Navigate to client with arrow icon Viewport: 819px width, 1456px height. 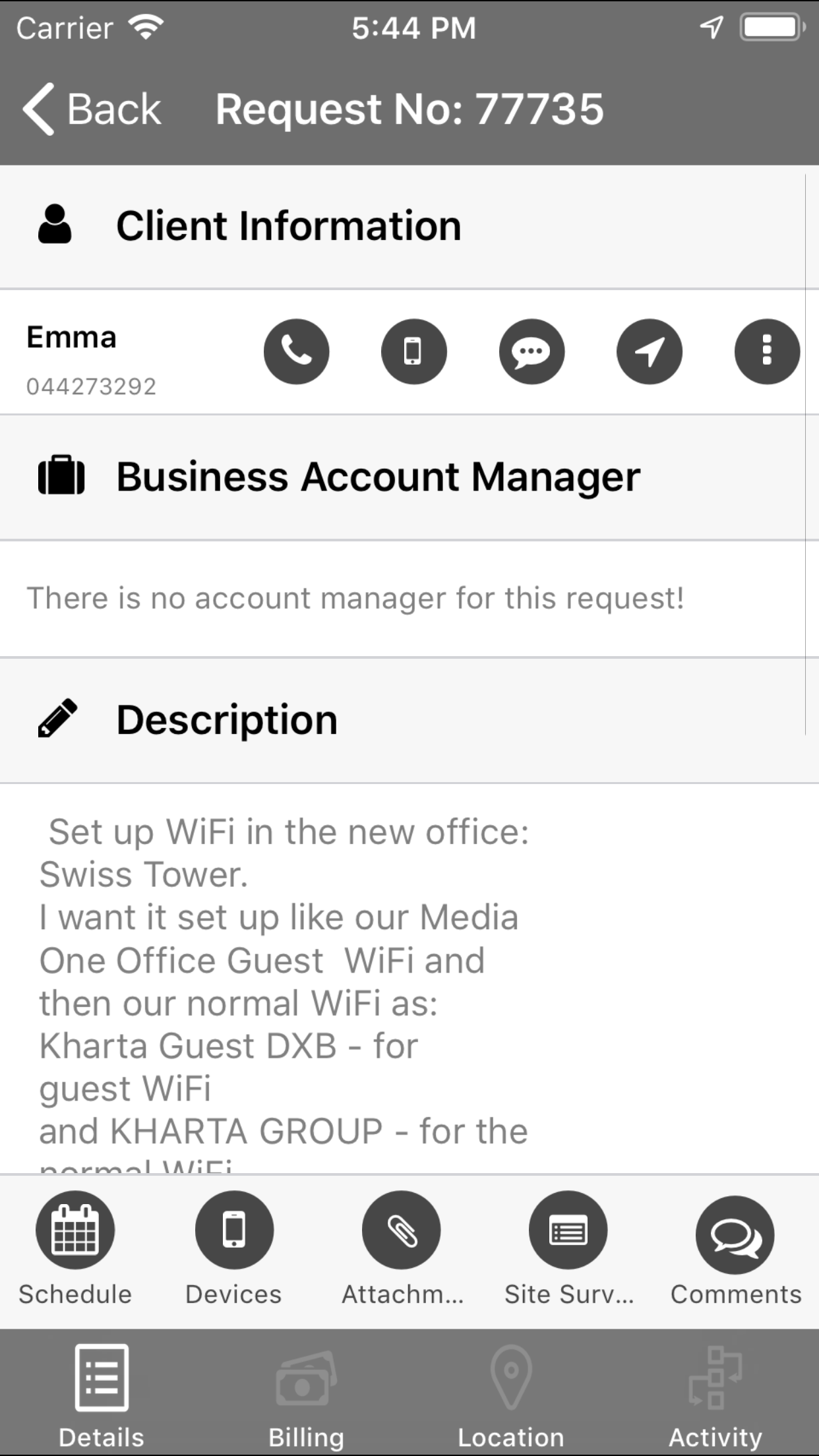[649, 351]
